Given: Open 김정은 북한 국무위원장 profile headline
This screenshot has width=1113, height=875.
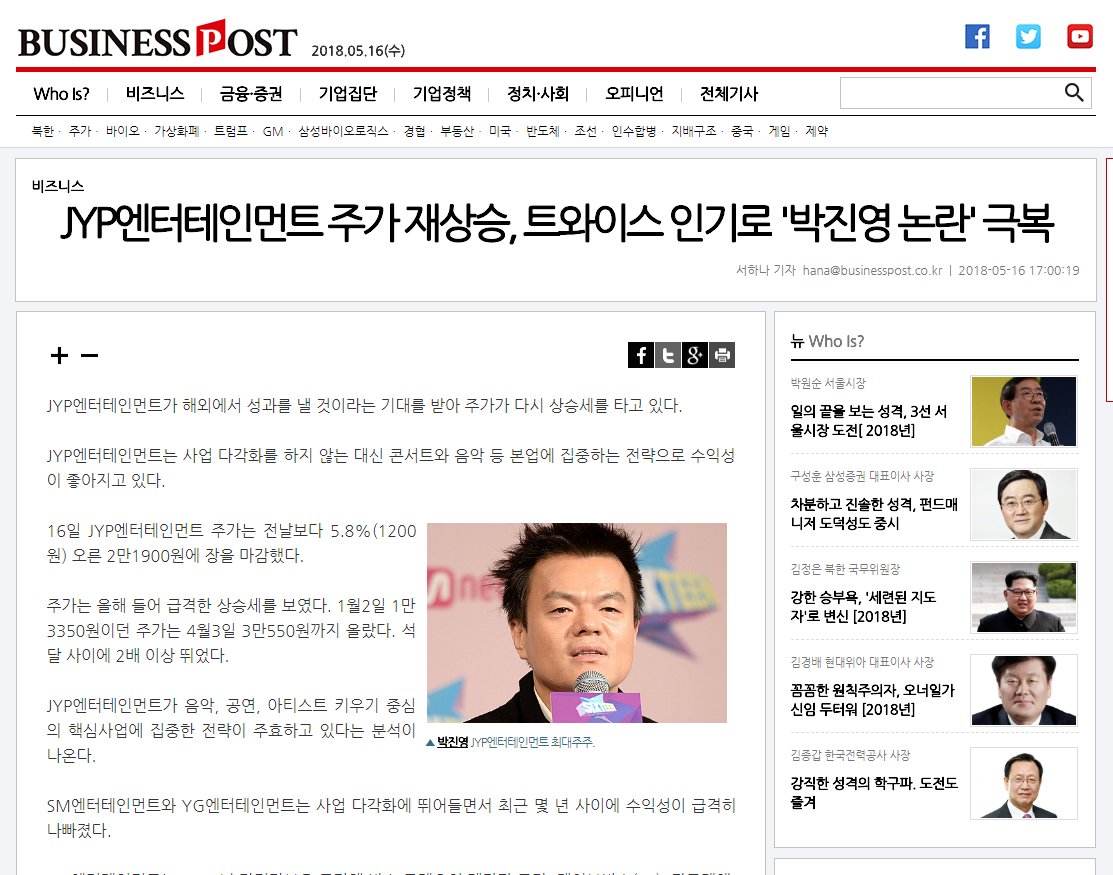Looking at the screenshot, I should pyautogui.click(x=863, y=607).
